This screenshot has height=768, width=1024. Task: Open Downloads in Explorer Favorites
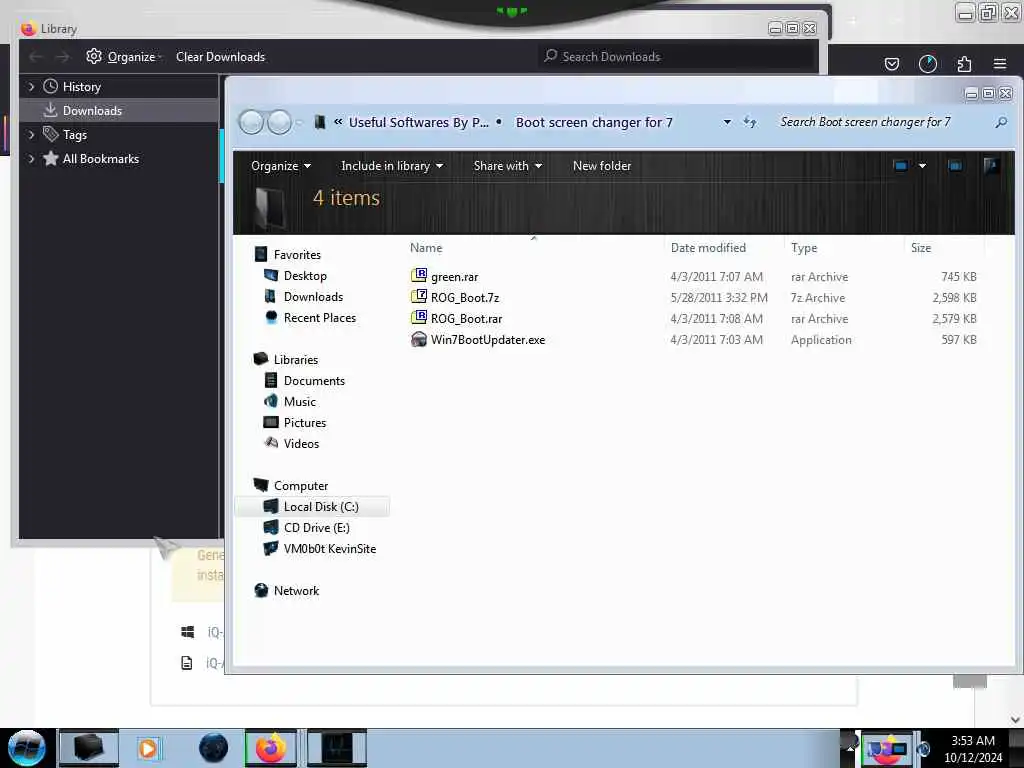(x=313, y=296)
